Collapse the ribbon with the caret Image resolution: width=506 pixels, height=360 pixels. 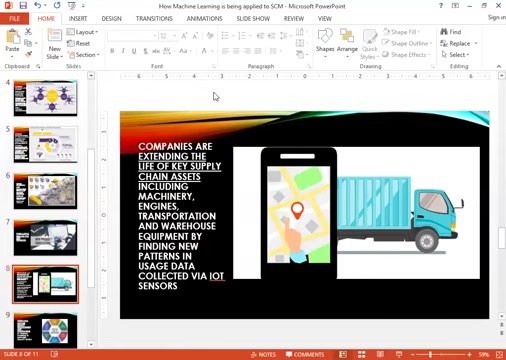(x=499, y=66)
